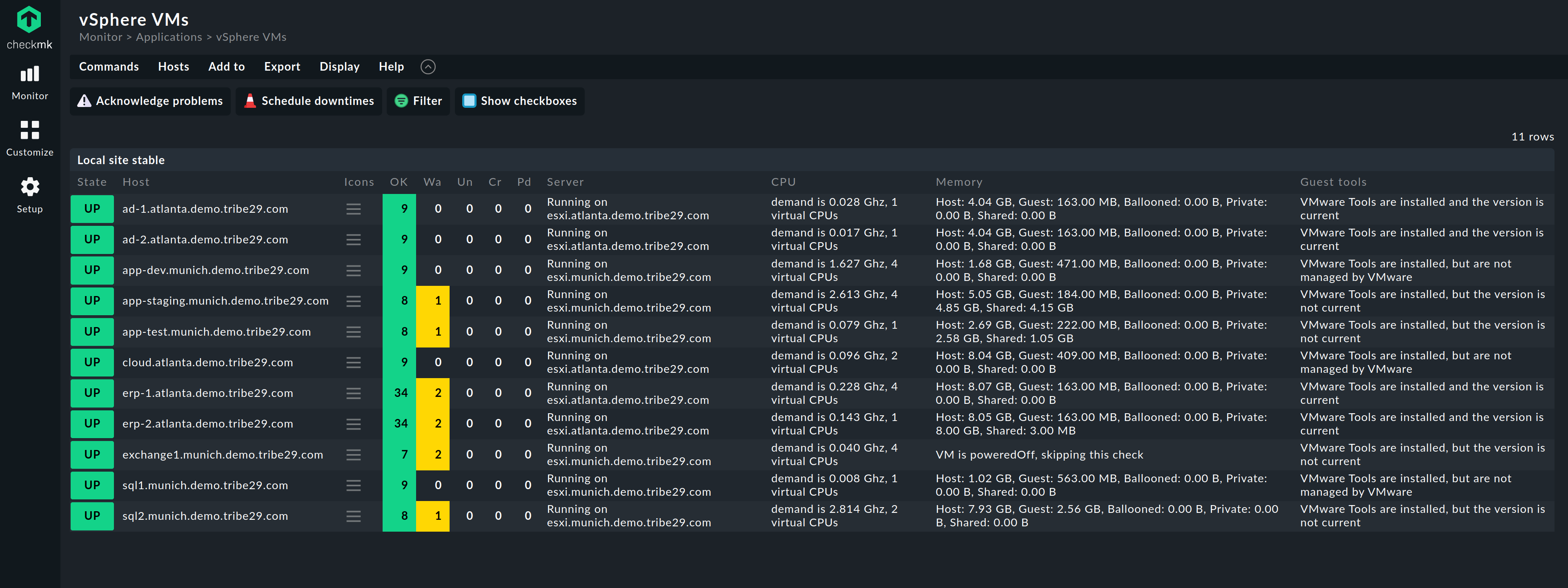The width and height of the screenshot is (1568, 588).
Task: Open action menu icon for cloud.atlanta host
Action: (354, 362)
